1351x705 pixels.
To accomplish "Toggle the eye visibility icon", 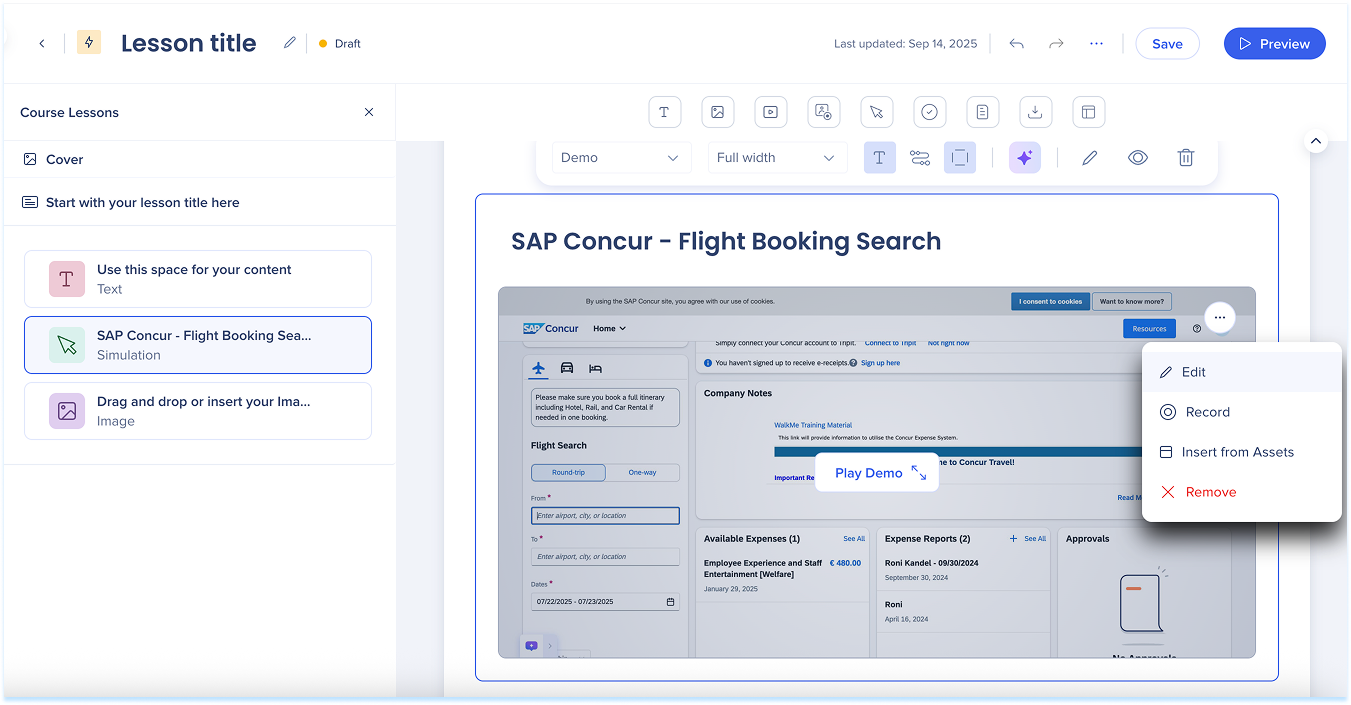I will point(1137,158).
